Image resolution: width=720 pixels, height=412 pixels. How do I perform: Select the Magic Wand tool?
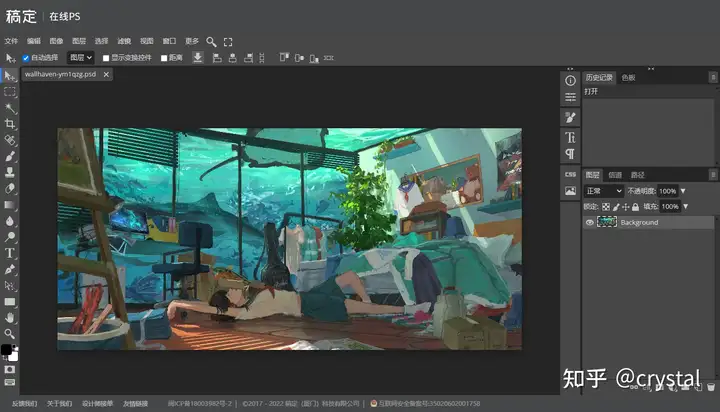(x=10, y=108)
